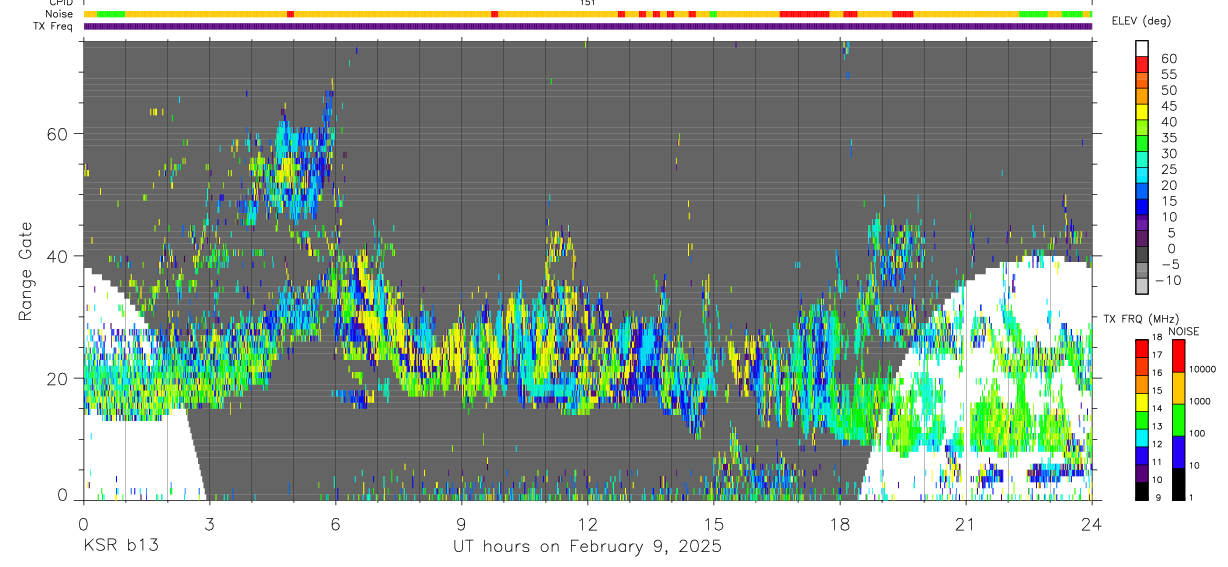The height and width of the screenshot is (567, 1228).
Task: Click the UT hours on February 9, 2025 title
Action: click(x=587, y=547)
